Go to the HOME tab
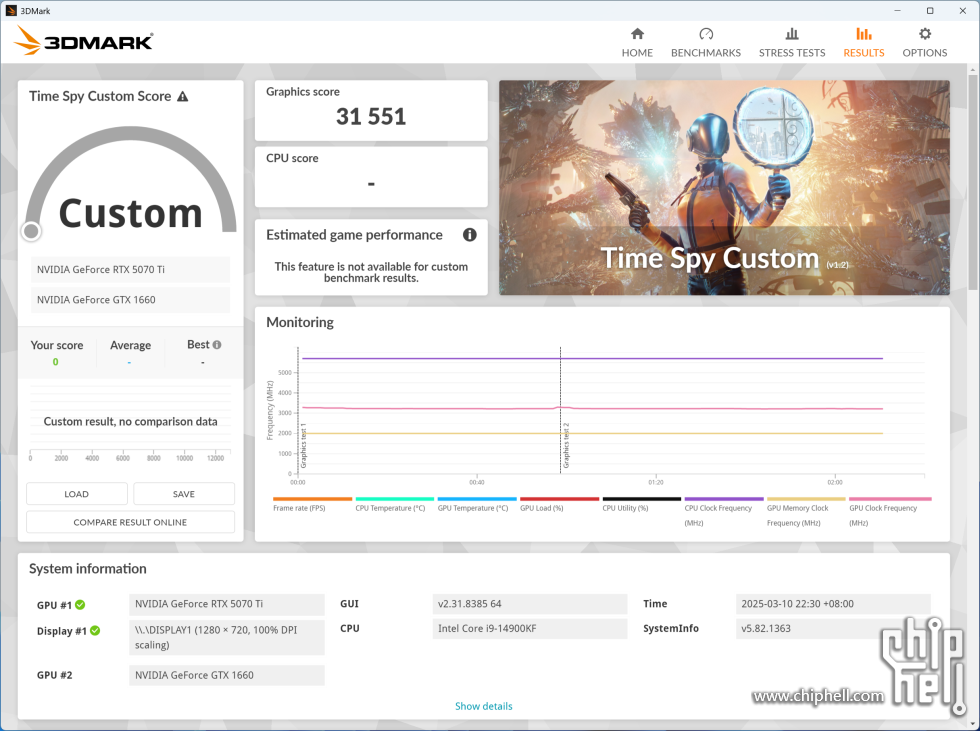This screenshot has width=980, height=731. (637, 42)
